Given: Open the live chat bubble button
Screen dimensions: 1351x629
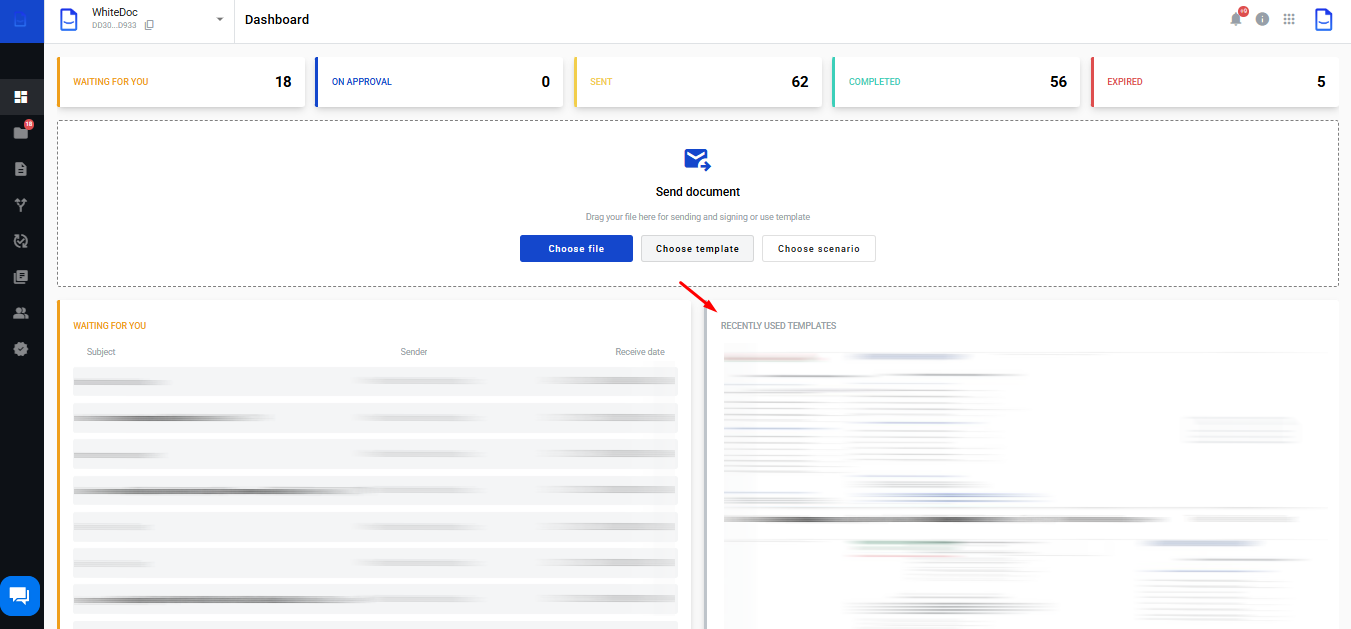Looking at the screenshot, I should [x=20, y=596].
